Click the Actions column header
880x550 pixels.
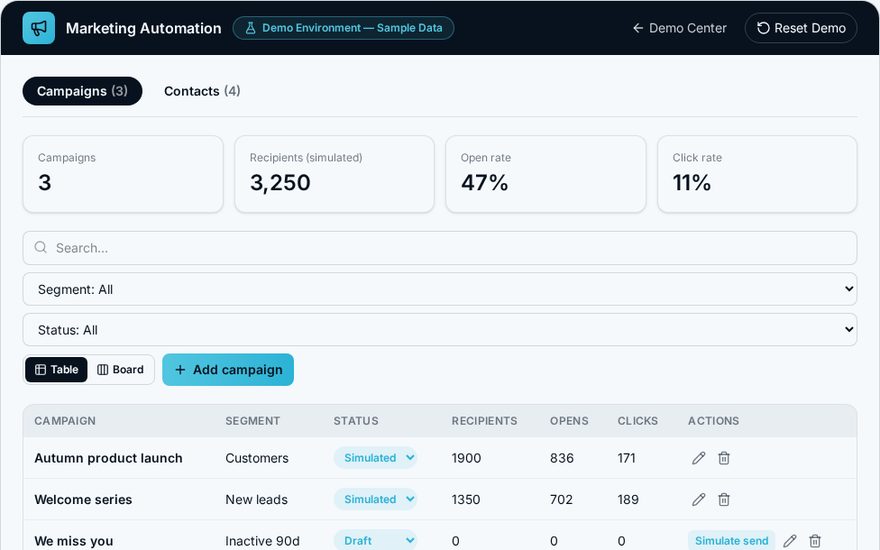click(713, 421)
